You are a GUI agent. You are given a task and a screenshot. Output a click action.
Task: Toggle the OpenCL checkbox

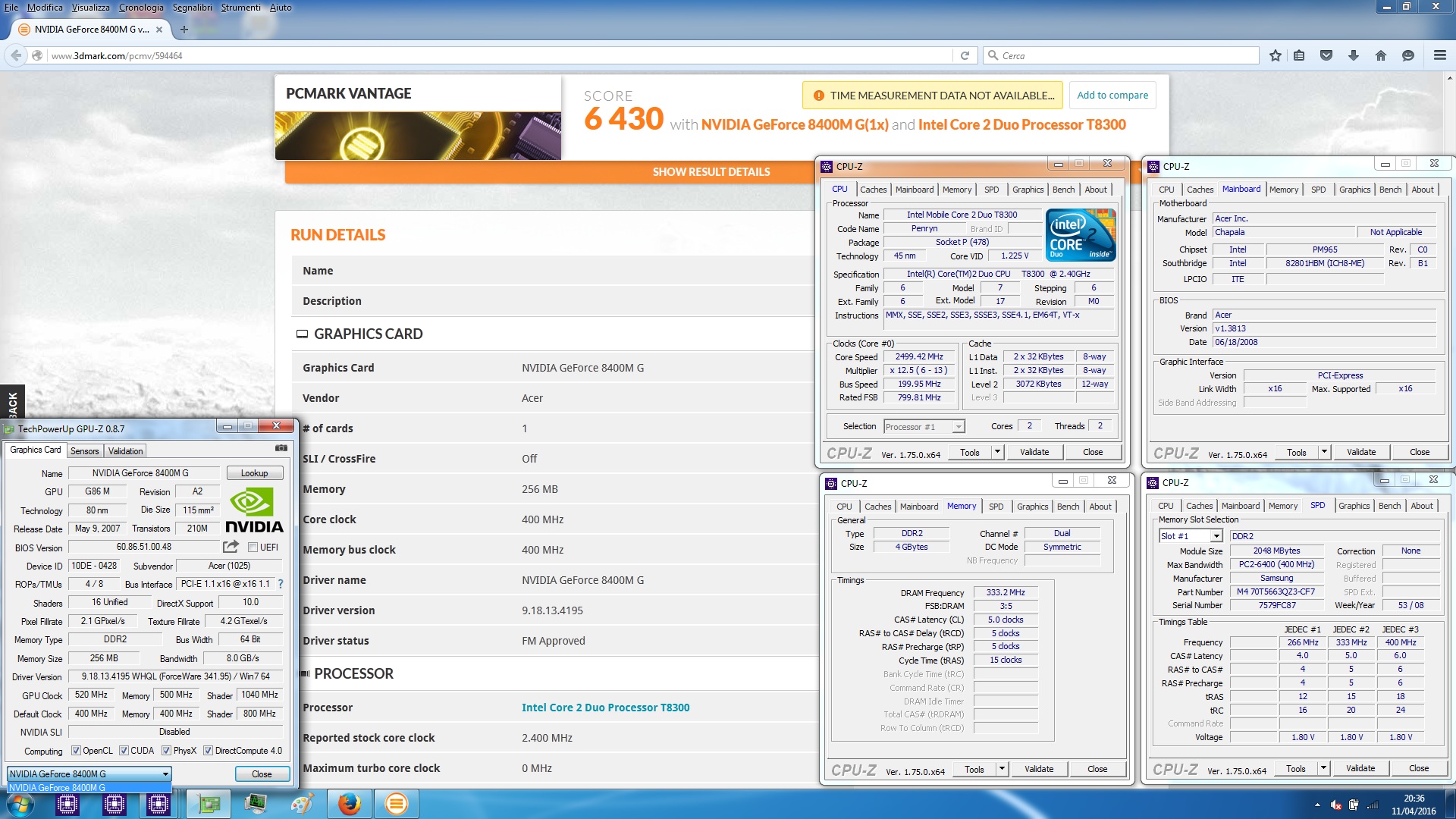click(76, 751)
